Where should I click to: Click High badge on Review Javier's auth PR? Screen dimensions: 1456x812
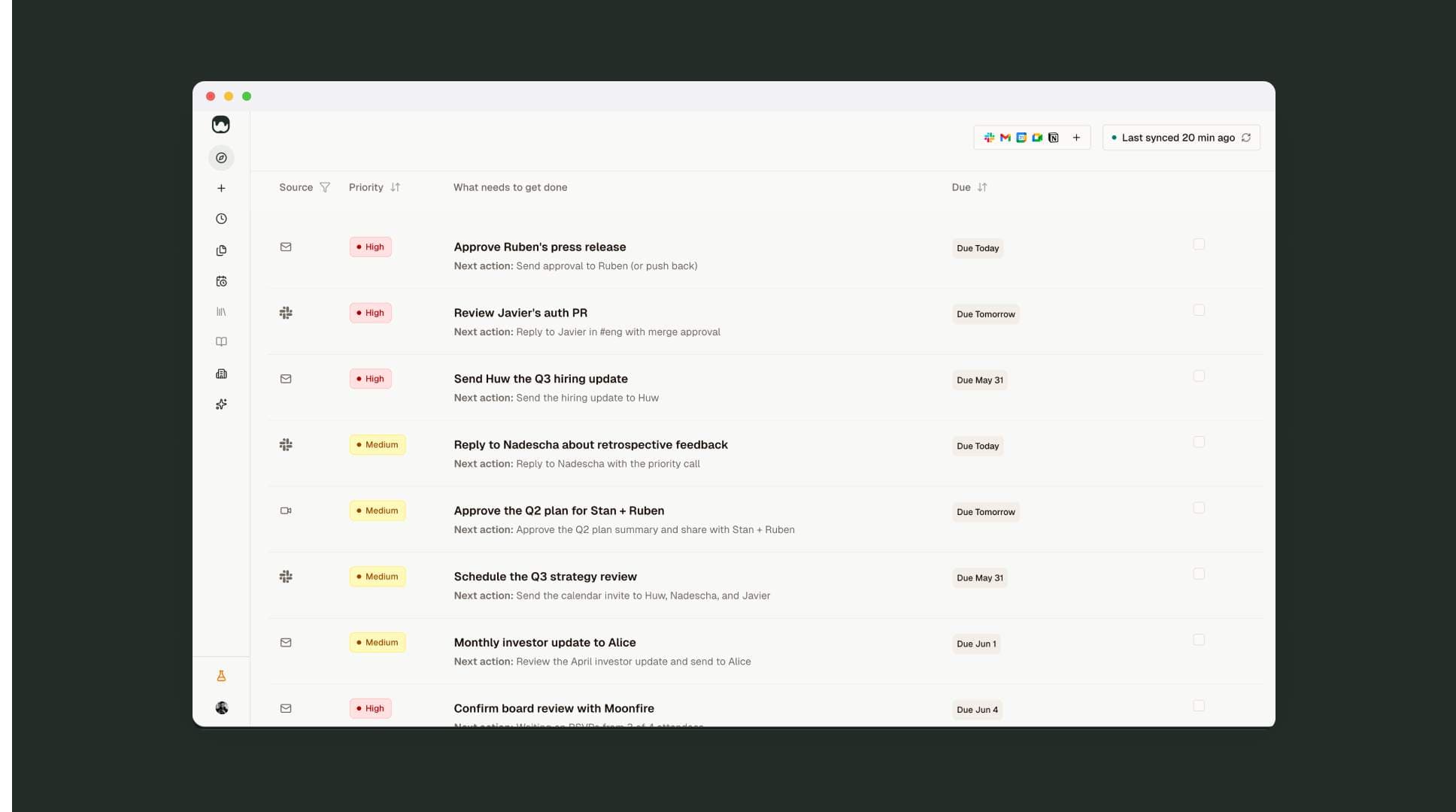point(370,313)
